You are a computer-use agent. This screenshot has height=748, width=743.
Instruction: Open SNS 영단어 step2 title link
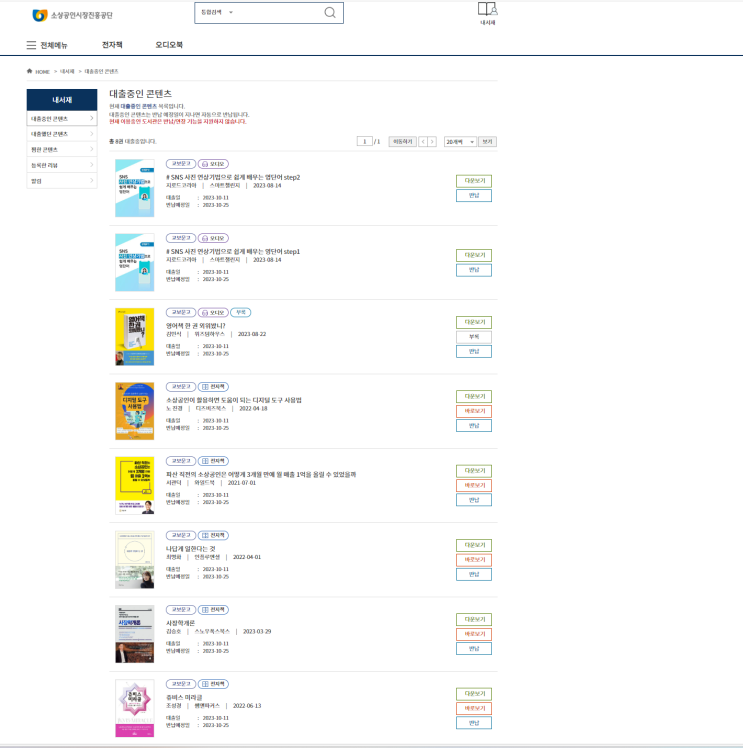coord(233,177)
